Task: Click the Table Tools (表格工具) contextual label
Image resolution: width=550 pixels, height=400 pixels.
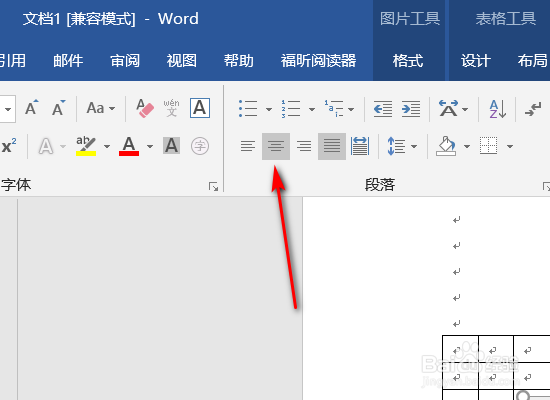Action: [506, 18]
